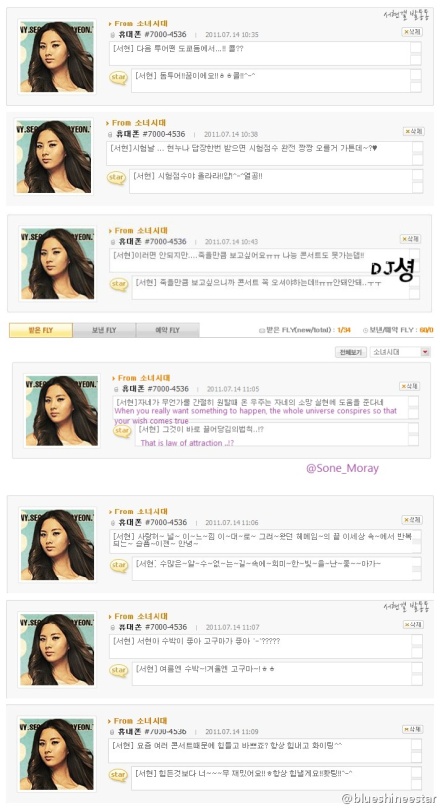Click the star icon on the 11:07 reply
Viewport: 440px width, 809px height.
pos(119,670)
